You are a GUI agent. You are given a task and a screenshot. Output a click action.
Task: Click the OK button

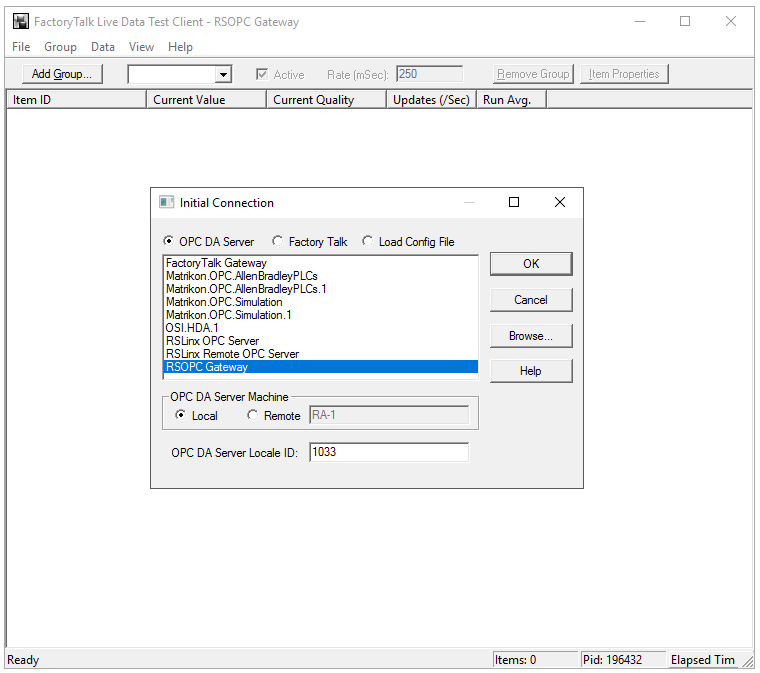click(x=531, y=264)
